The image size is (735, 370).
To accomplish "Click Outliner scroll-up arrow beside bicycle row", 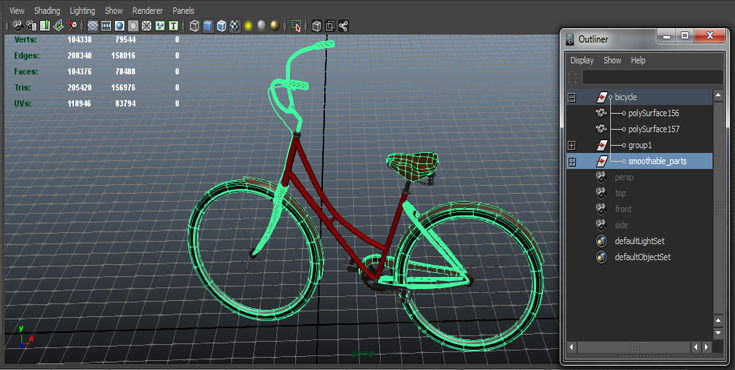I will [x=718, y=96].
